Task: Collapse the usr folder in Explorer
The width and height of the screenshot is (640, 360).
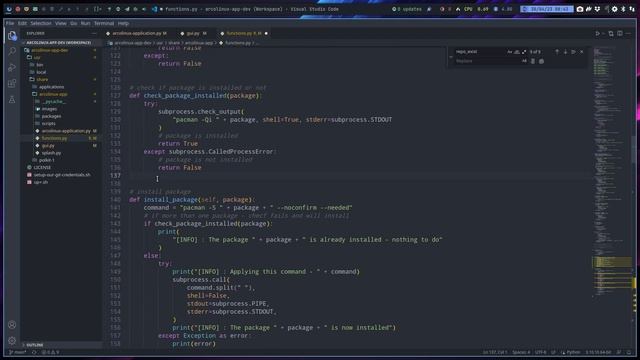Action: [x=37, y=58]
